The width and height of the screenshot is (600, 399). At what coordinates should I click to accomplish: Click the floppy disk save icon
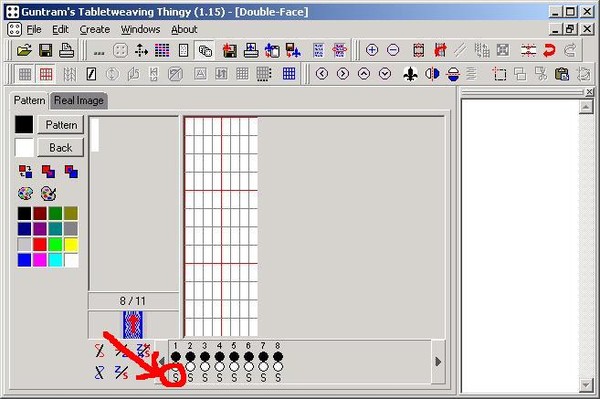tap(46, 50)
